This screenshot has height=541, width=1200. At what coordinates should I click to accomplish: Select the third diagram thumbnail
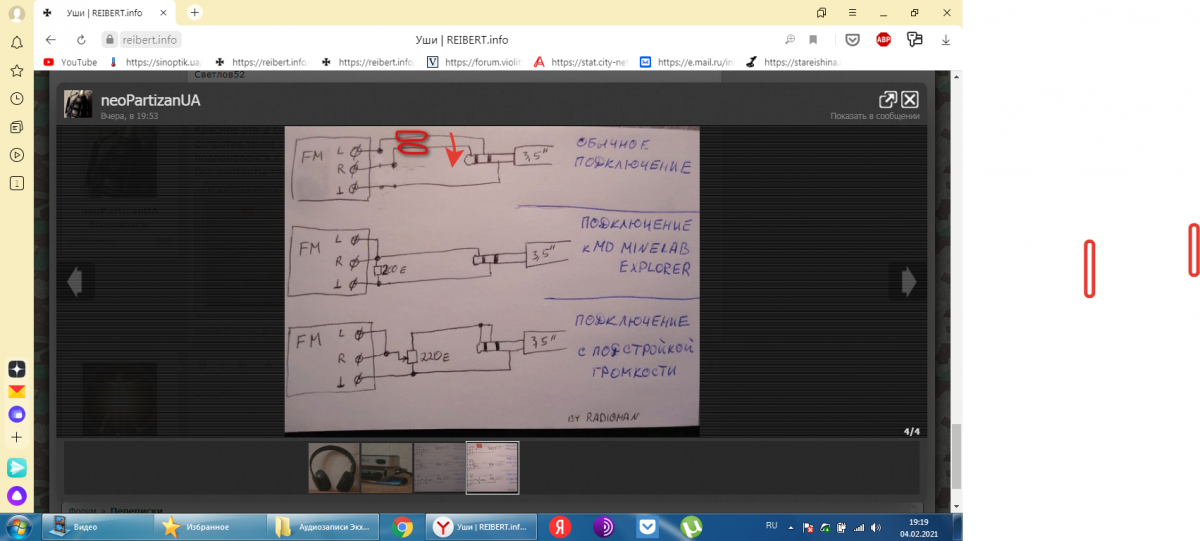pyautogui.click(x=439, y=468)
